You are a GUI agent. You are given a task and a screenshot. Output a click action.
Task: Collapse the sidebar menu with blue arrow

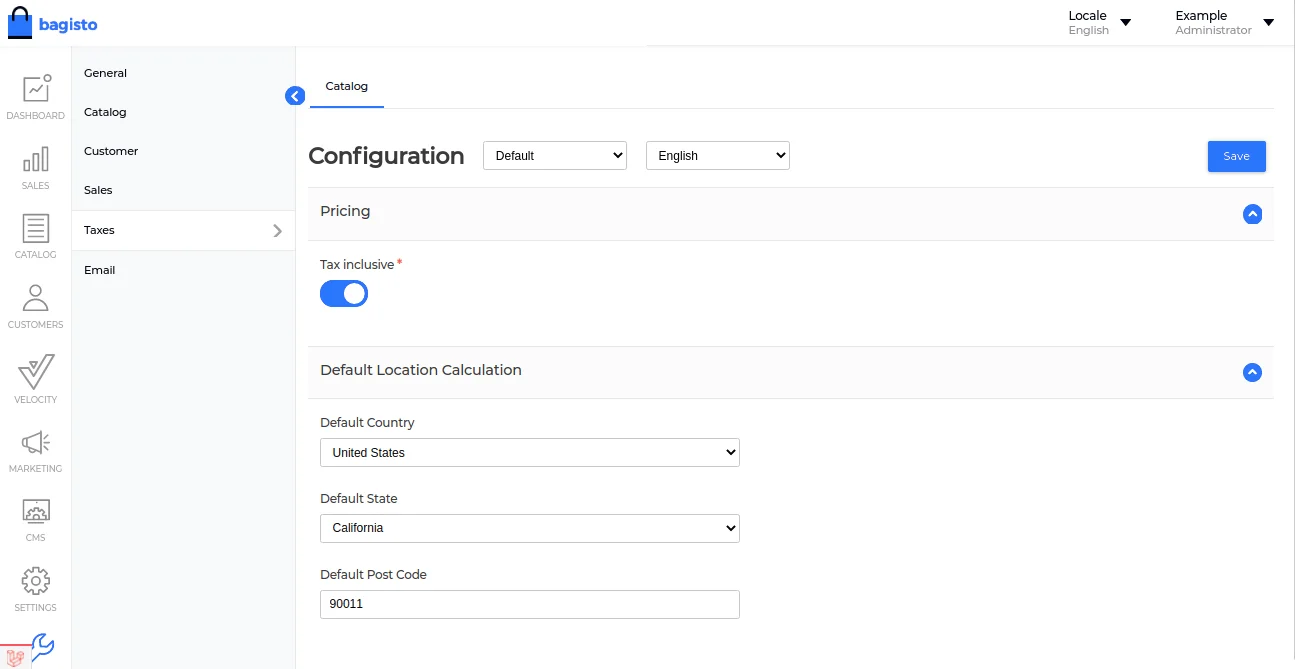[295, 96]
